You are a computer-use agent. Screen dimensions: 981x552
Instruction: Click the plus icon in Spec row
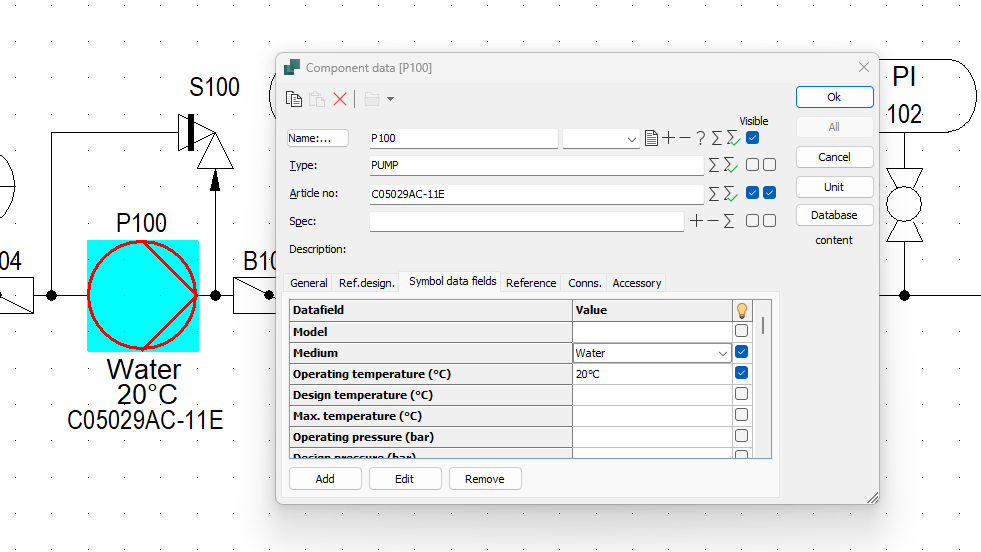(x=696, y=220)
